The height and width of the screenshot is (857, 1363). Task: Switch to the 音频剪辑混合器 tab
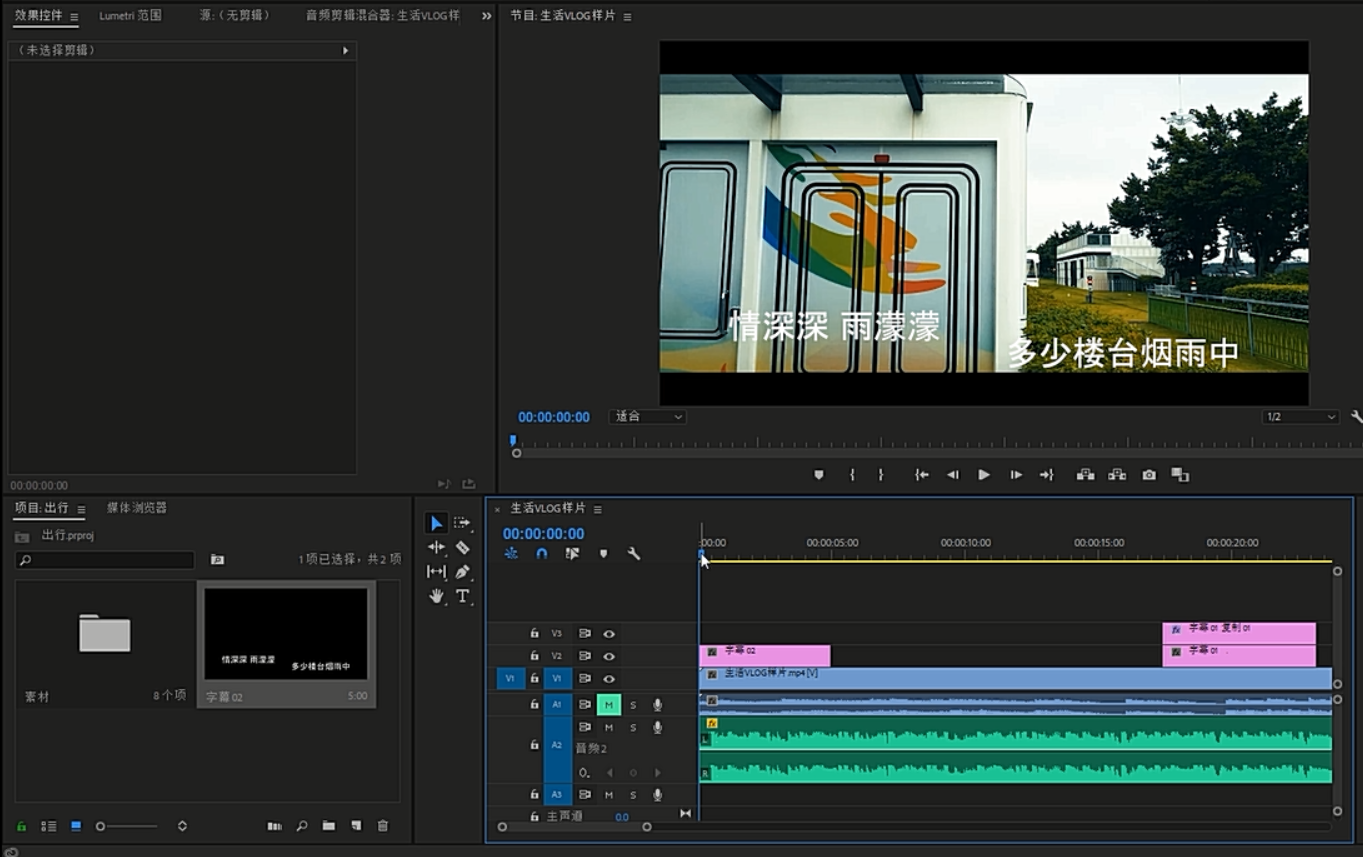click(383, 16)
